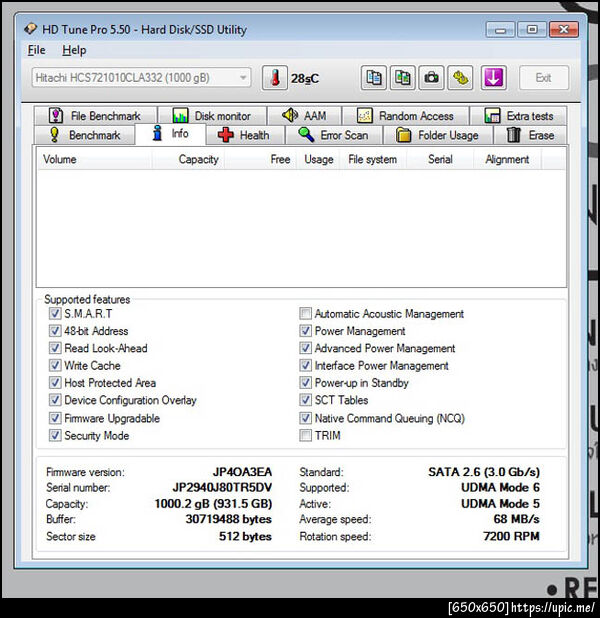Viewport: 600px width, 618px height.
Task: Select firmware version value JP4OA3EA
Action: [x=242, y=472]
